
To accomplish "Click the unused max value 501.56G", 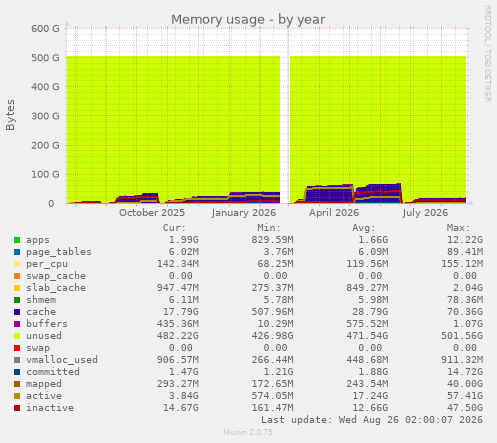I will click(x=462, y=336).
